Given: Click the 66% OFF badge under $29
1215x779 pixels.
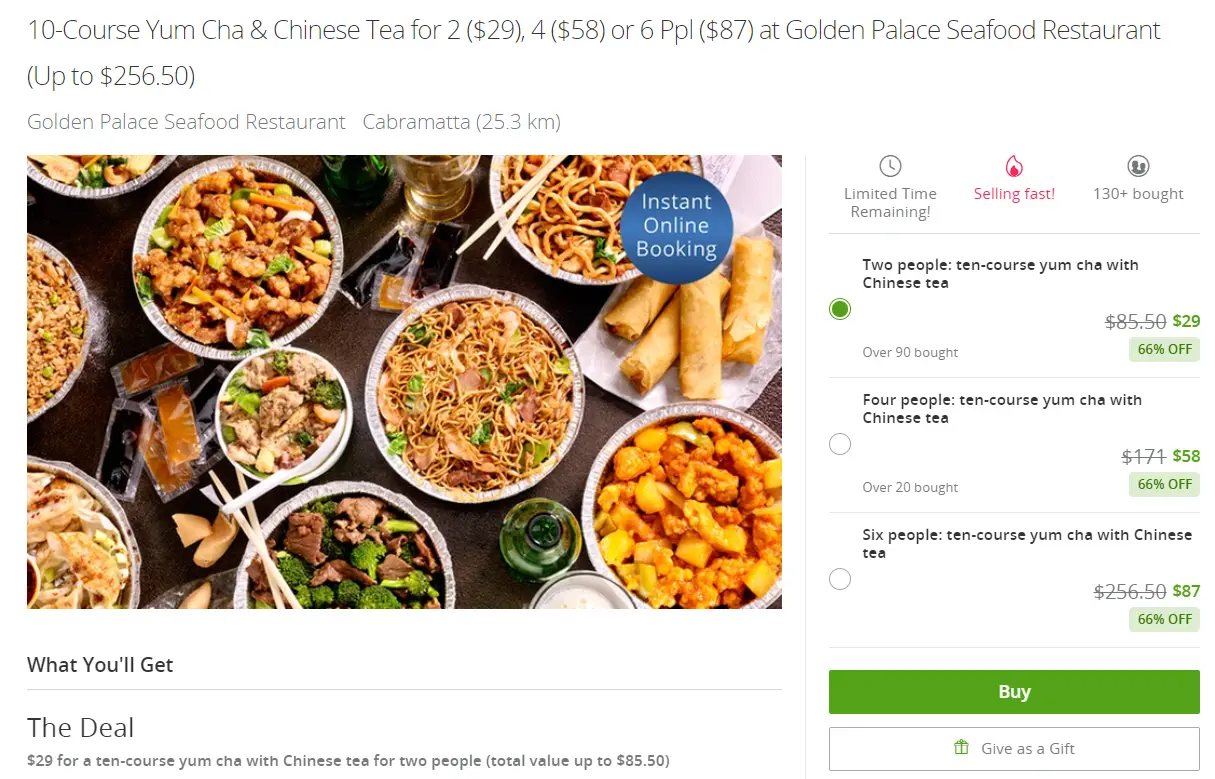Looking at the screenshot, I should (1164, 349).
